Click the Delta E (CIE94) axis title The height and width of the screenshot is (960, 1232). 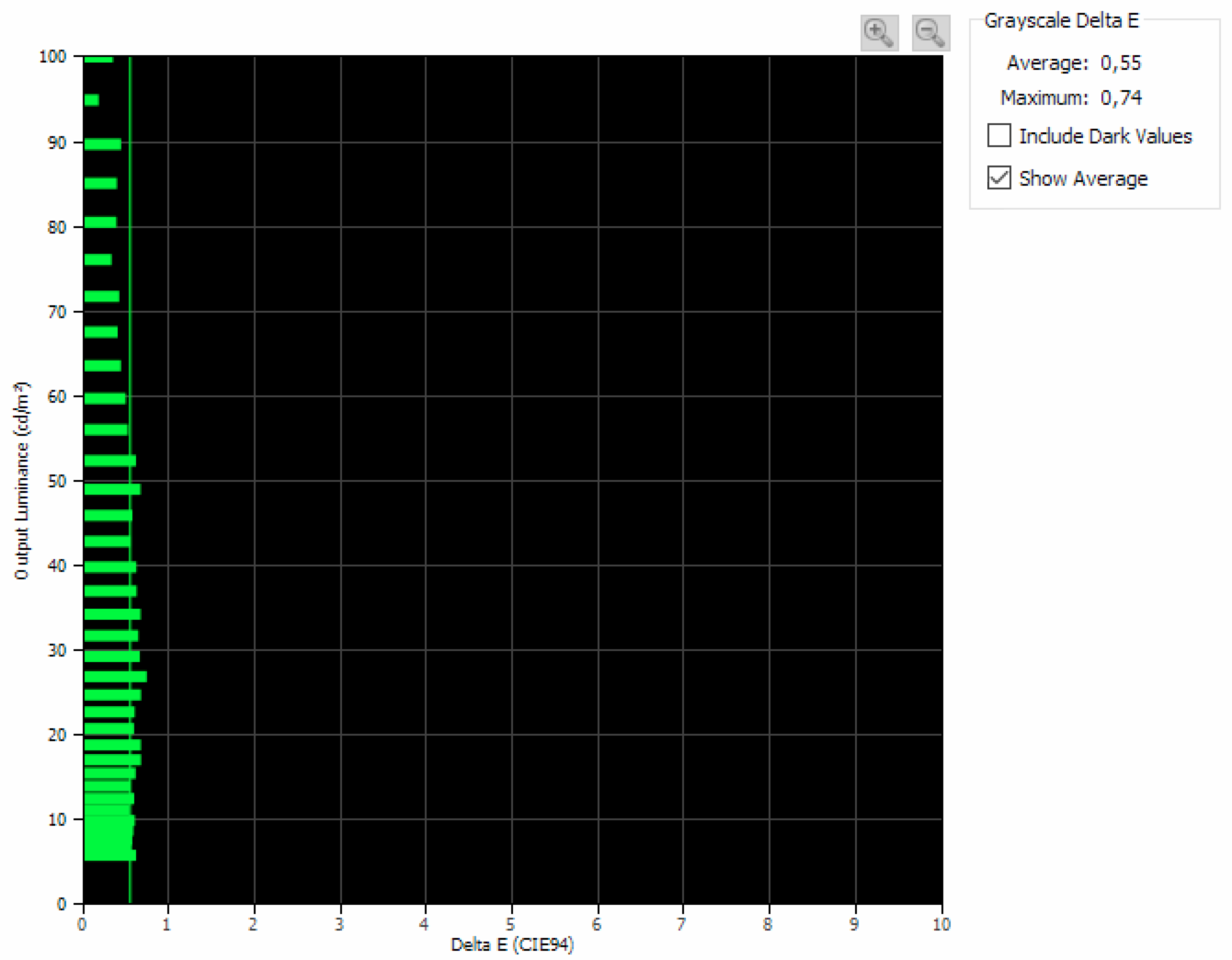512,945
